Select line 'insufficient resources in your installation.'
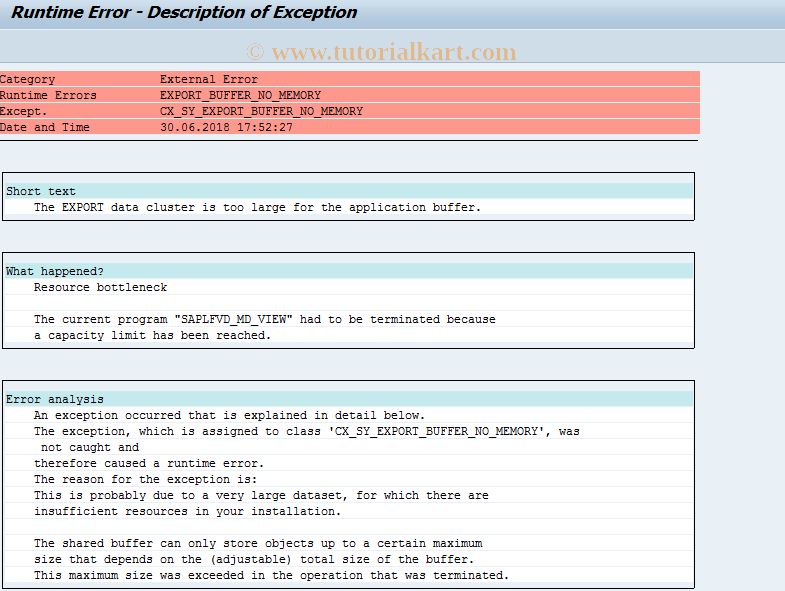Viewport: 785px width, 591px height. click(x=187, y=512)
